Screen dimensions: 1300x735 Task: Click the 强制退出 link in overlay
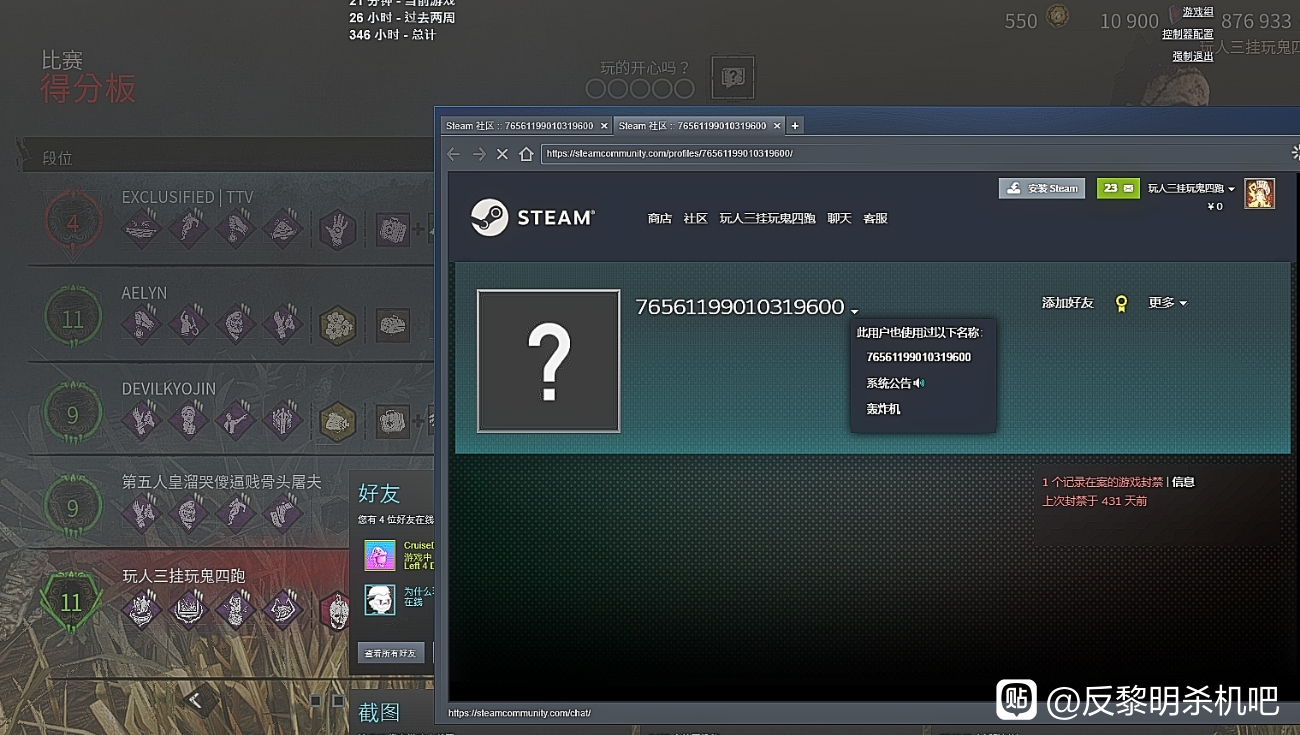pos(1193,56)
